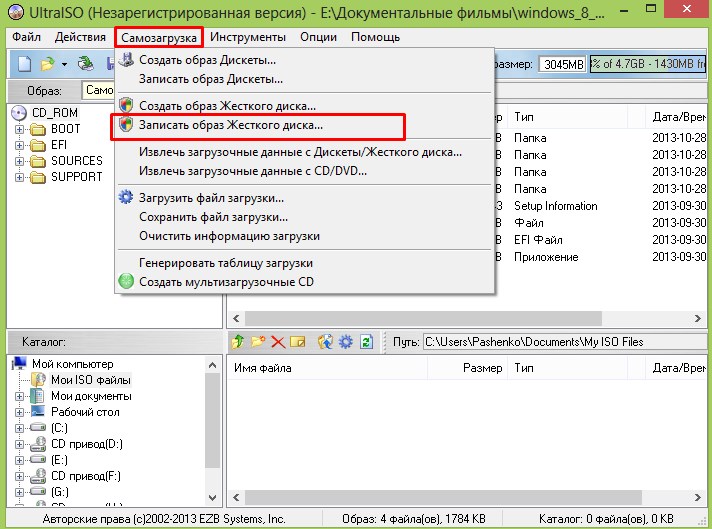Expand the (C:) drive node in catalog
Image resolution: width=712 pixels, height=529 pixels.
[x=20, y=428]
